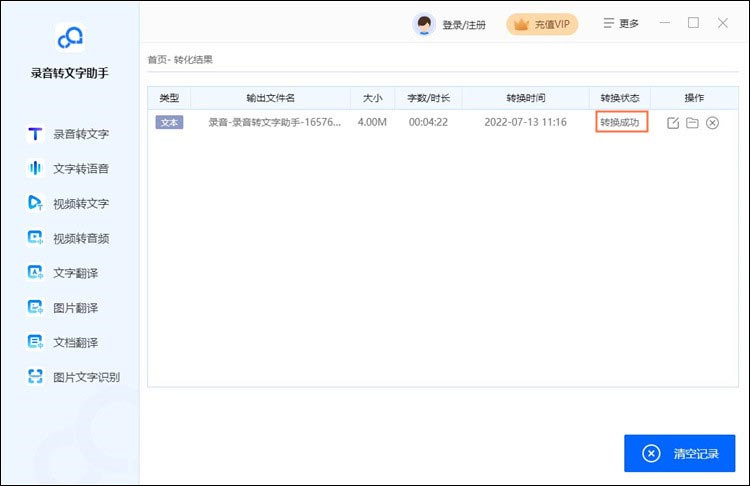Image resolution: width=750 pixels, height=486 pixels.
Task: Click the hamburger icon beside 更多
Action: point(608,23)
